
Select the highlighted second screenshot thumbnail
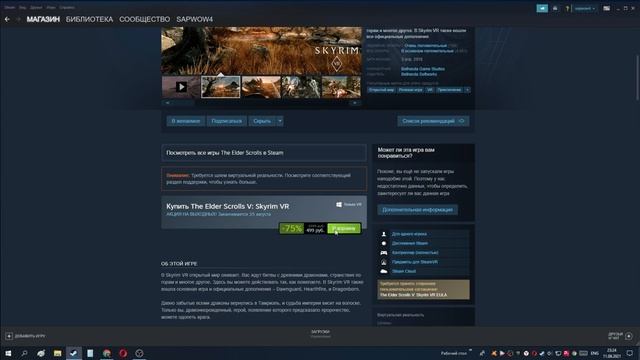[220, 87]
